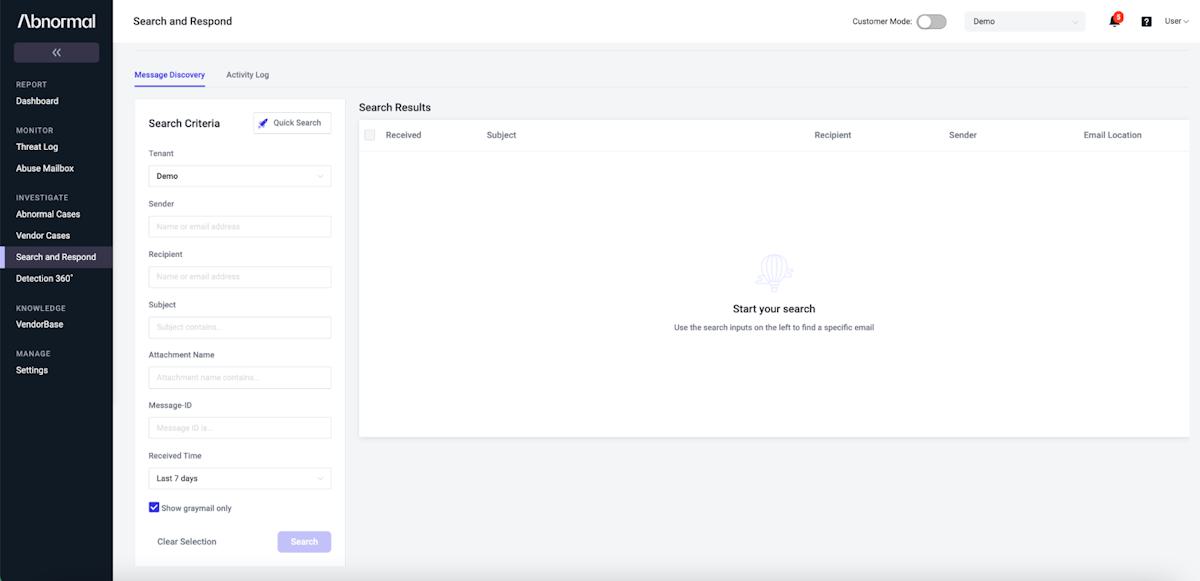Click the Search button
This screenshot has width=1200, height=581.
[304, 541]
